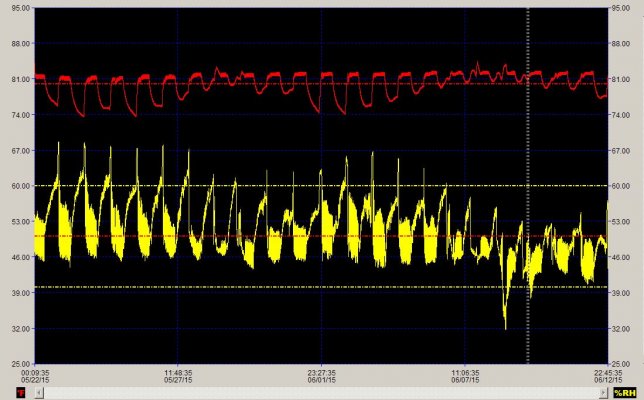Click the 06/07/15 time axis label
The height and width of the screenshot is (400, 644).
(x=465, y=380)
